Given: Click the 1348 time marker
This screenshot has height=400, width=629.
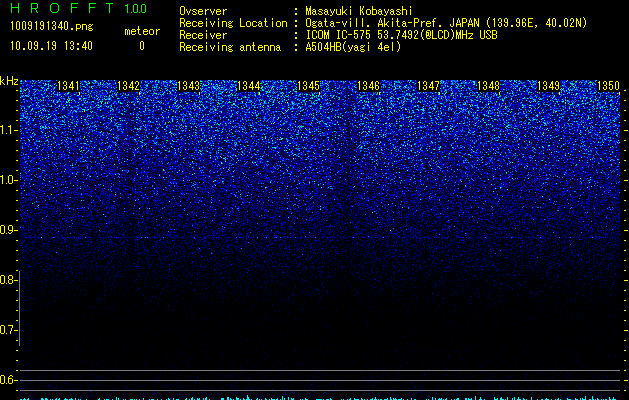Looking at the screenshot, I should [488, 86].
